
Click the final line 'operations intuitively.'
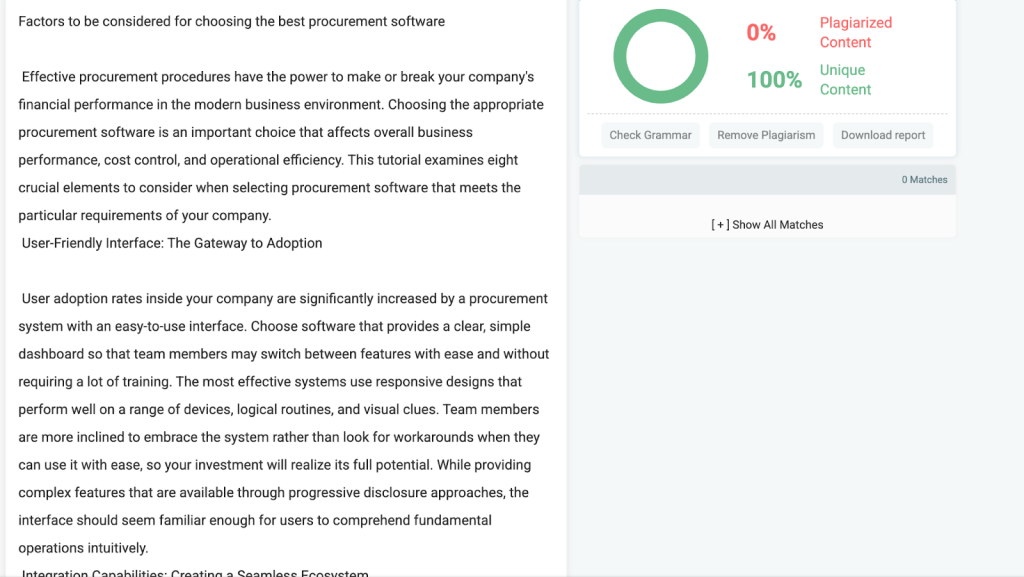(x=83, y=548)
